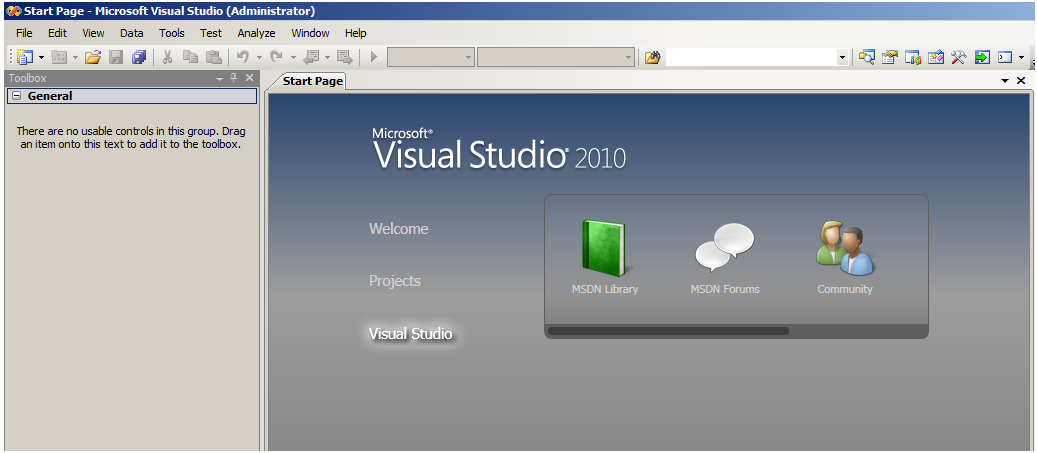Open the Test menu
1037x453 pixels.
click(x=211, y=33)
